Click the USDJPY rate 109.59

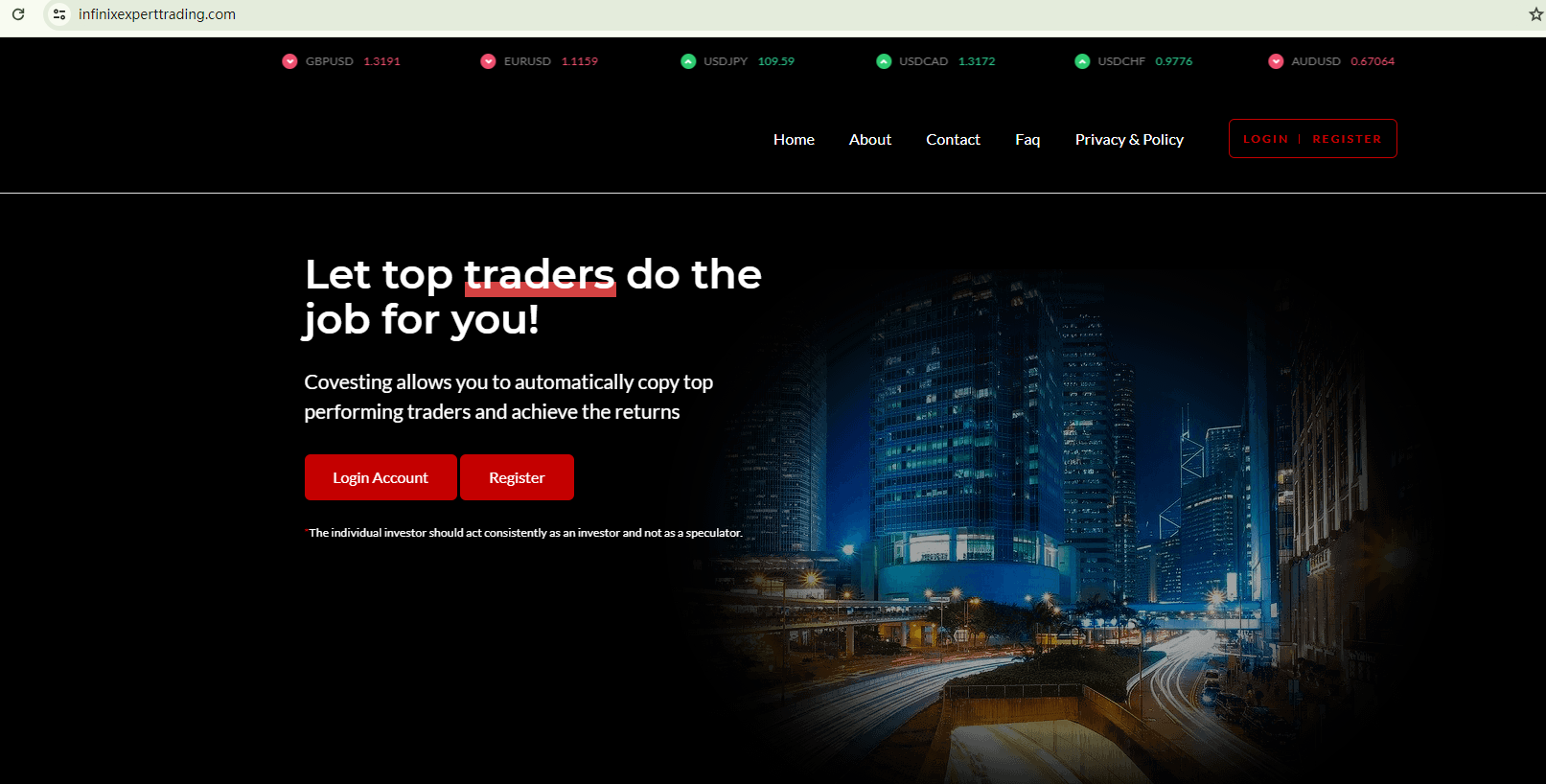coord(776,61)
